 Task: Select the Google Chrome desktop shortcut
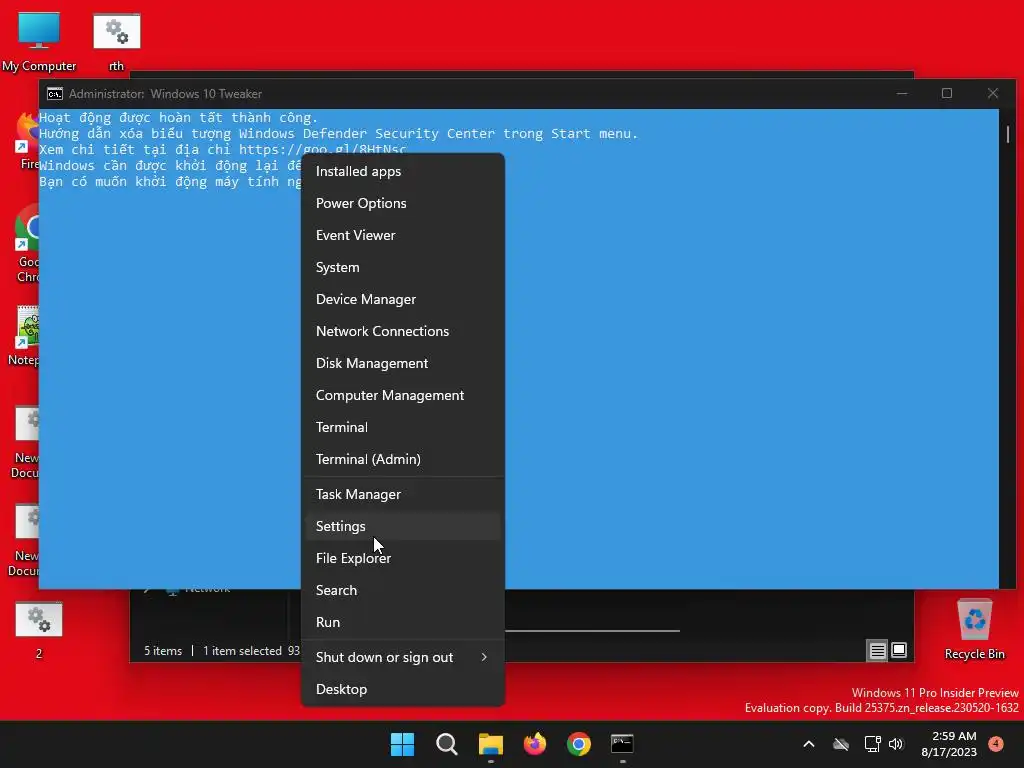[27, 244]
